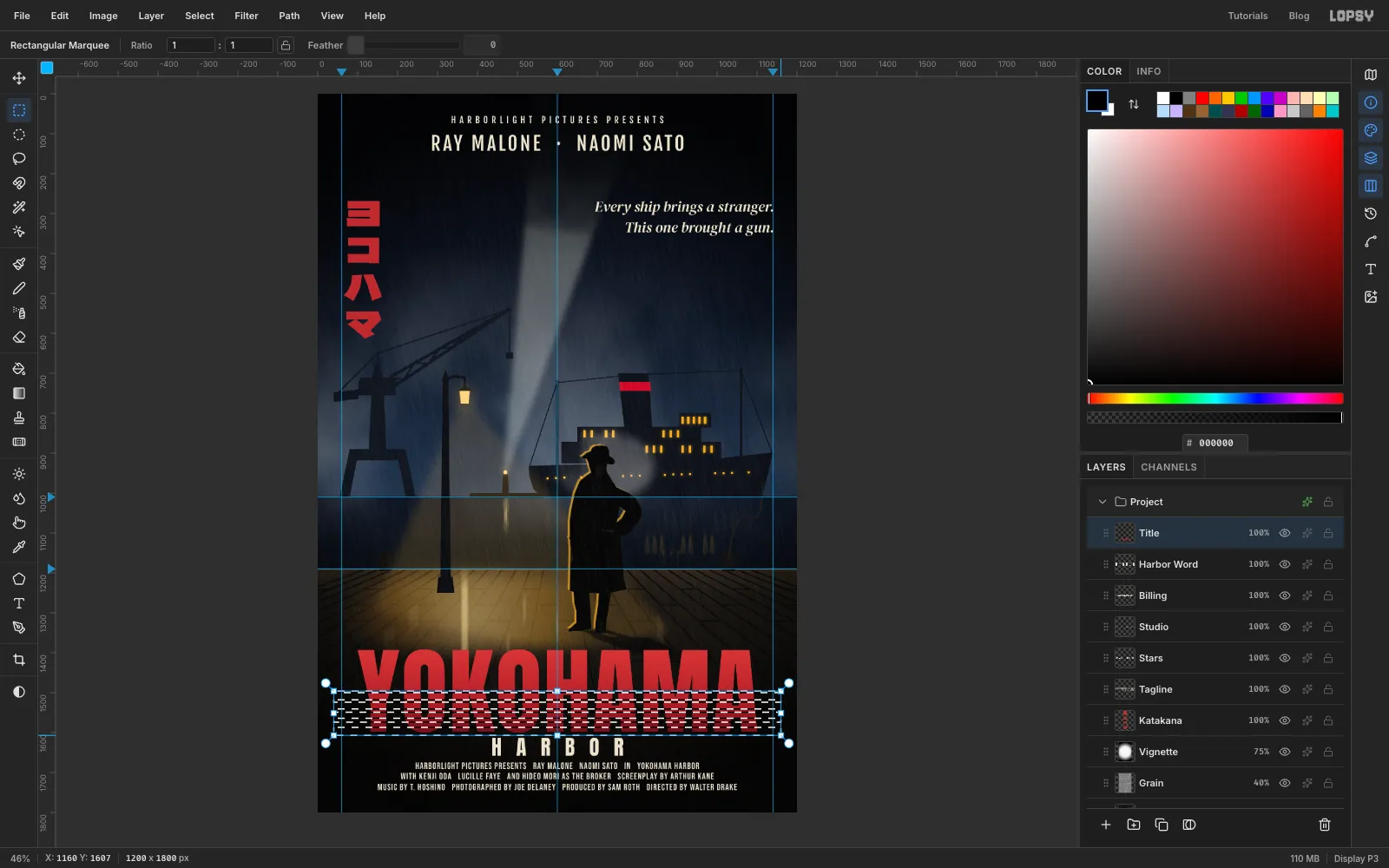Select the Eyedropper tool
The image size is (1389, 868).
click(x=19, y=547)
